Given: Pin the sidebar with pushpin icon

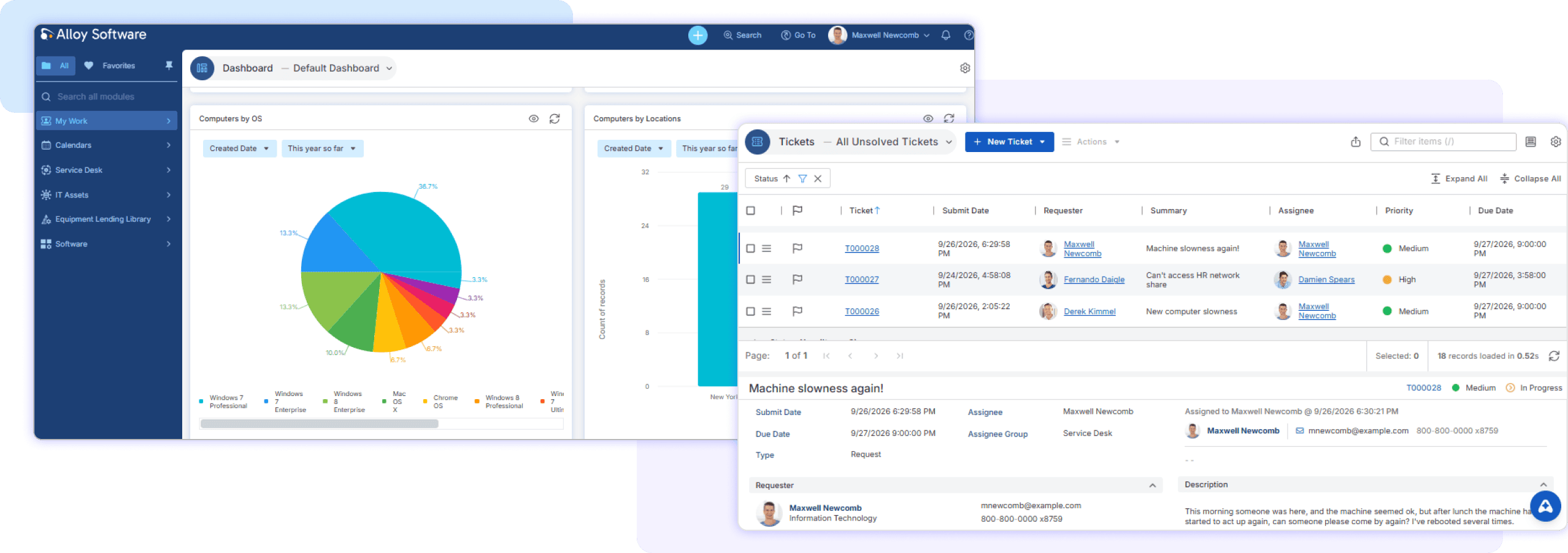Looking at the screenshot, I should pos(169,65).
